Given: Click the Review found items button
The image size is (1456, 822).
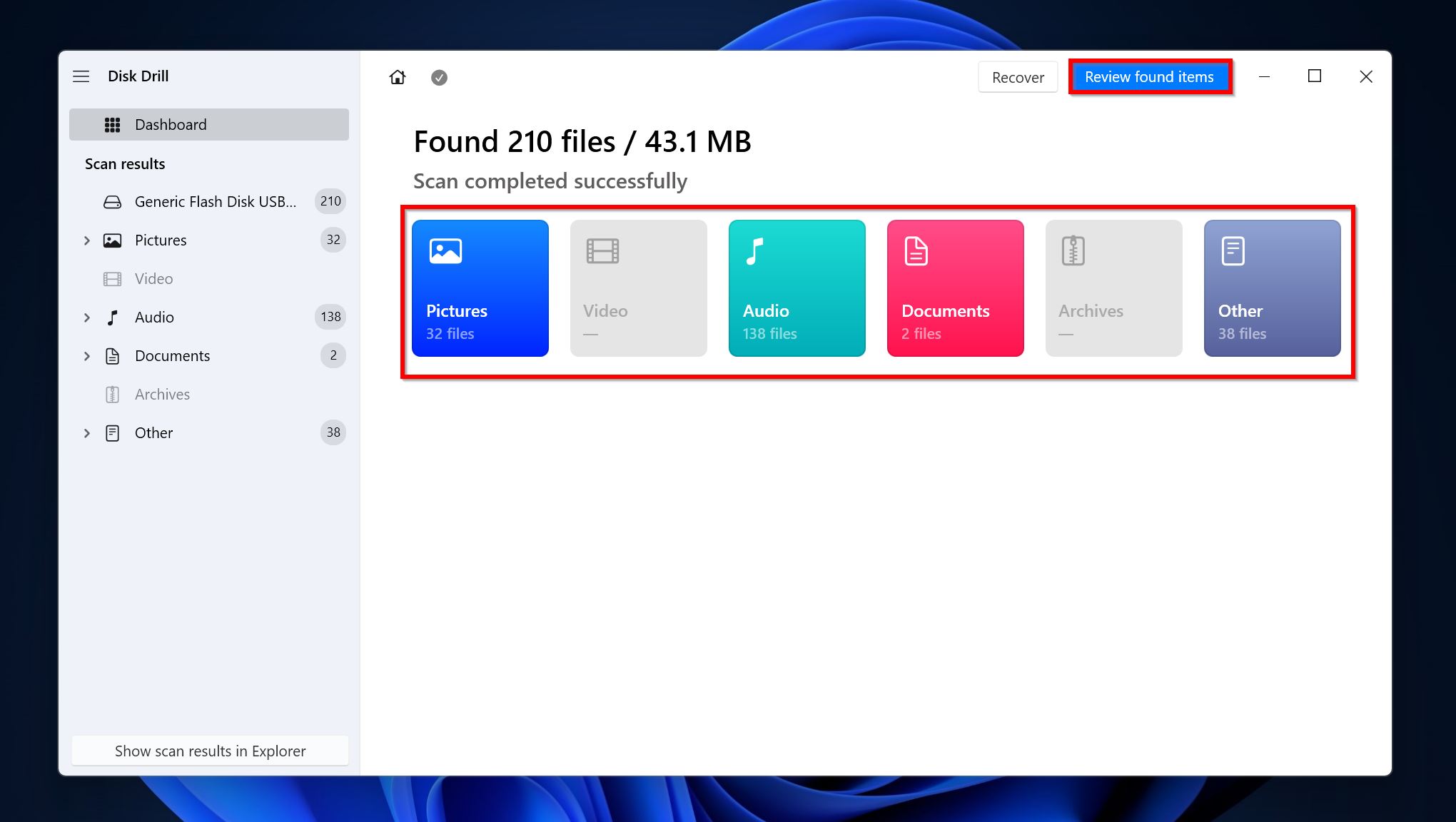Looking at the screenshot, I should [1149, 76].
